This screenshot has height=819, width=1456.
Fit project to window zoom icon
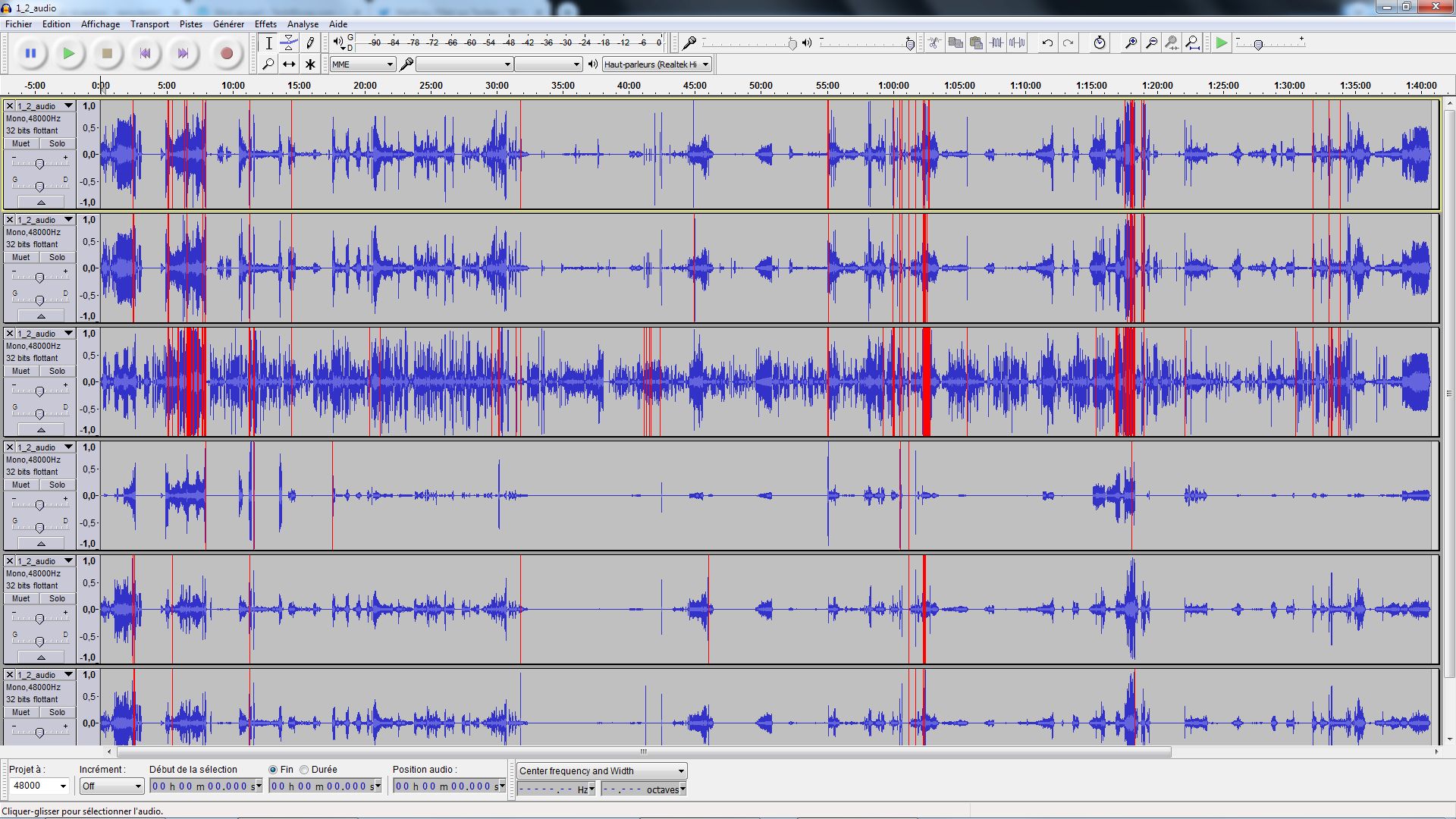1192,43
